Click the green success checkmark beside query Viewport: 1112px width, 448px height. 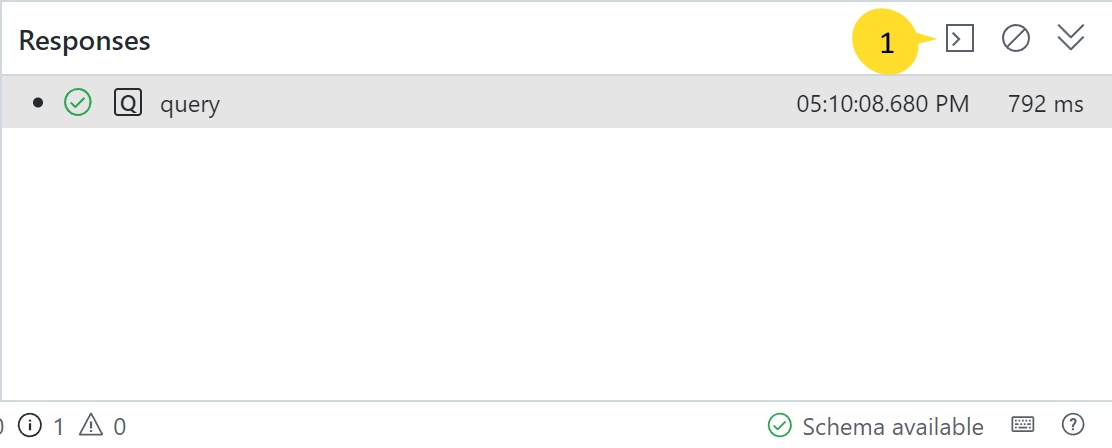click(x=77, y=103)
